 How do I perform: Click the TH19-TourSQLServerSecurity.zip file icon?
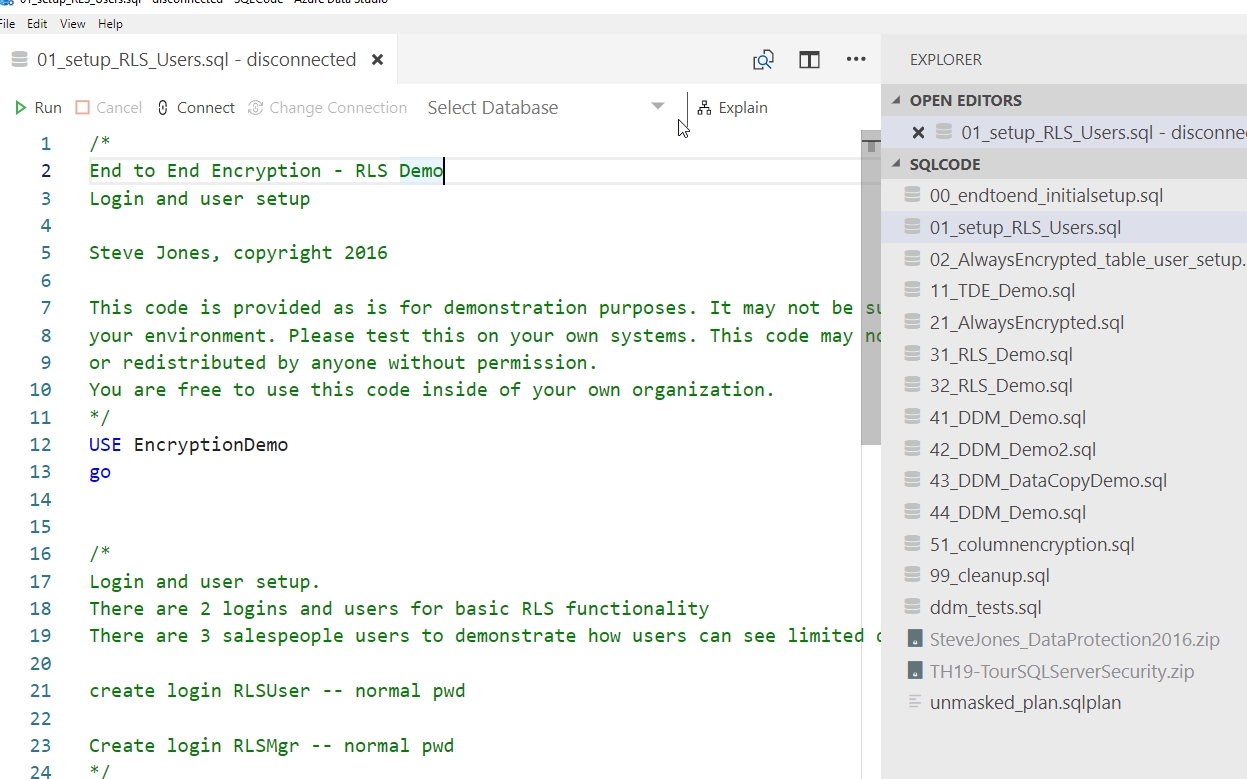click(913, 671)
